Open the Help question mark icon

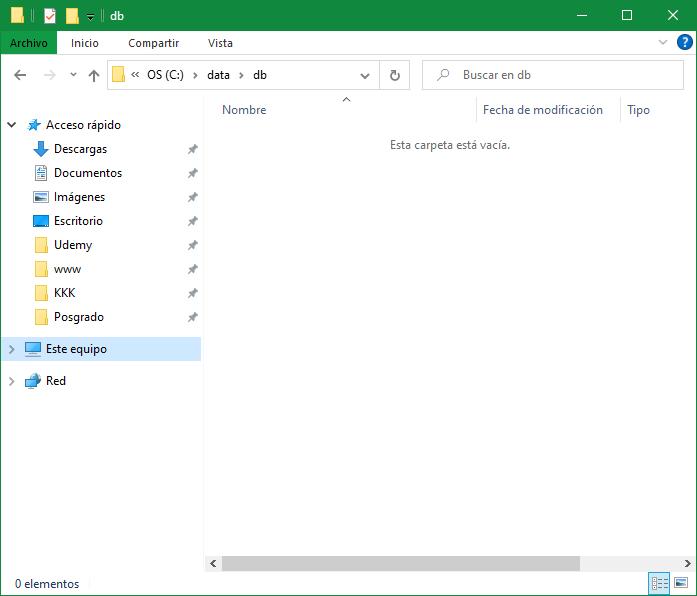tap(685, 43)
